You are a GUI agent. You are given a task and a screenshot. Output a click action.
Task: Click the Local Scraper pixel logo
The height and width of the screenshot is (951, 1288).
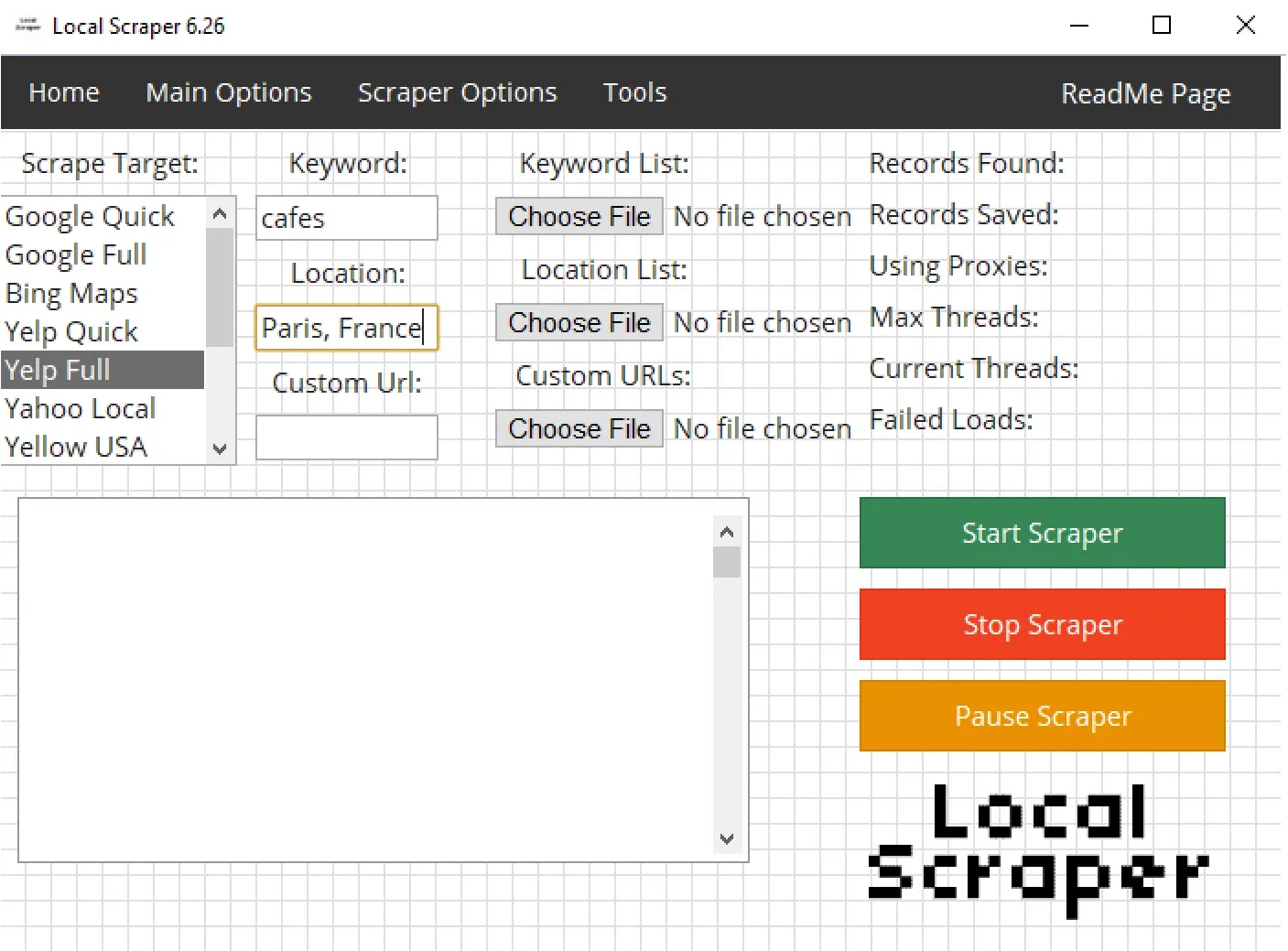pos(1038,849)
